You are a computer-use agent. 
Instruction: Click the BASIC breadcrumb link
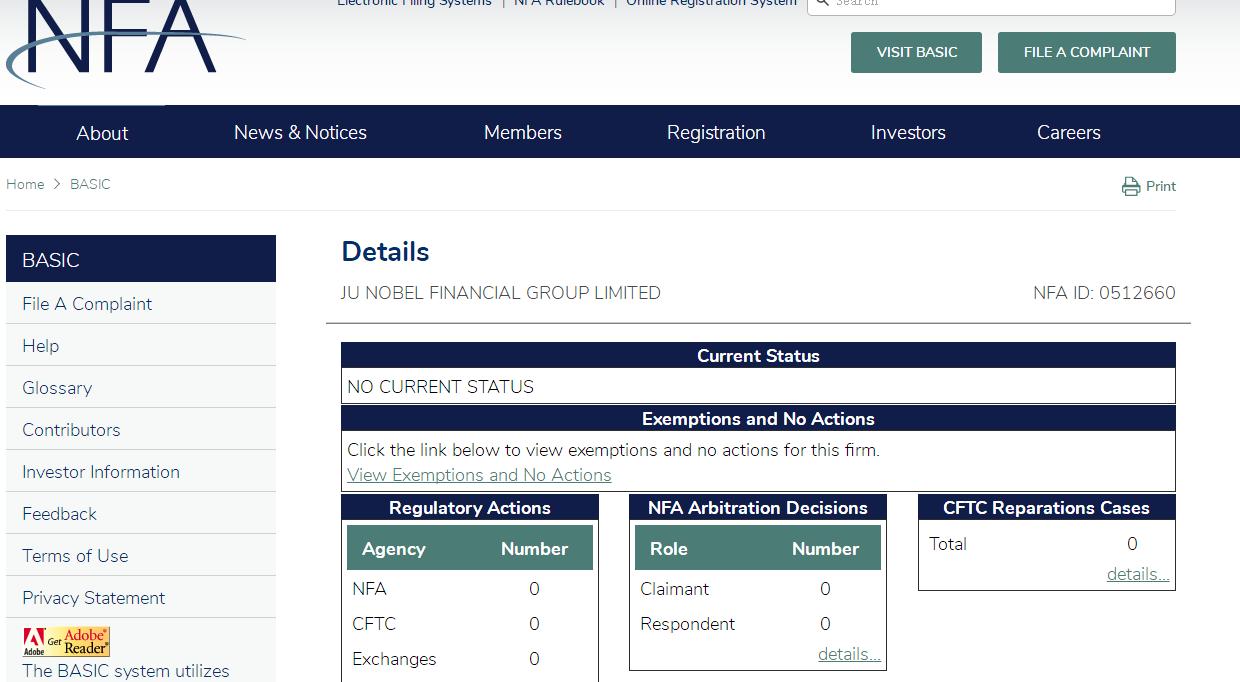pos(90,184)
